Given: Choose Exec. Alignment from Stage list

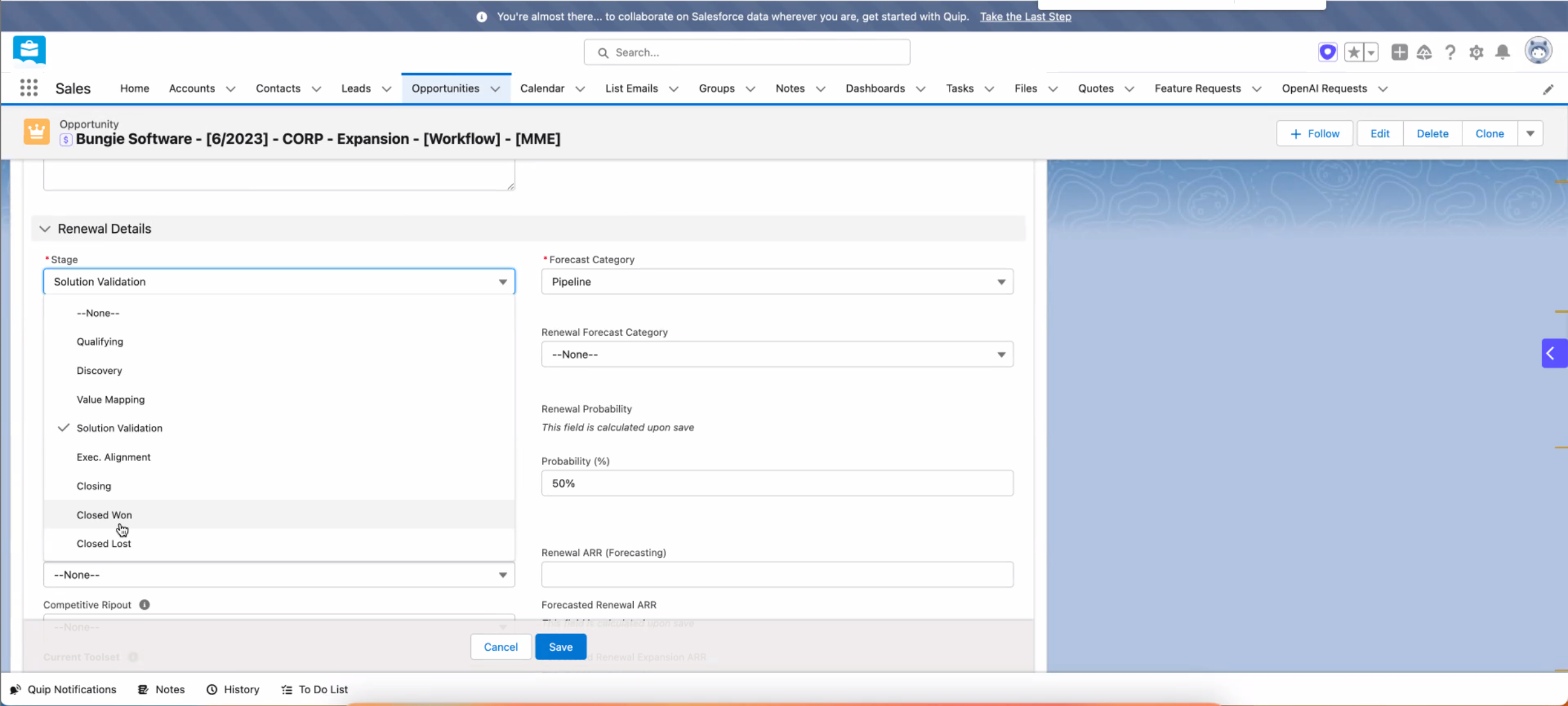Looking at the screenshot, I should pyautogui.click(x=113, y=457).
